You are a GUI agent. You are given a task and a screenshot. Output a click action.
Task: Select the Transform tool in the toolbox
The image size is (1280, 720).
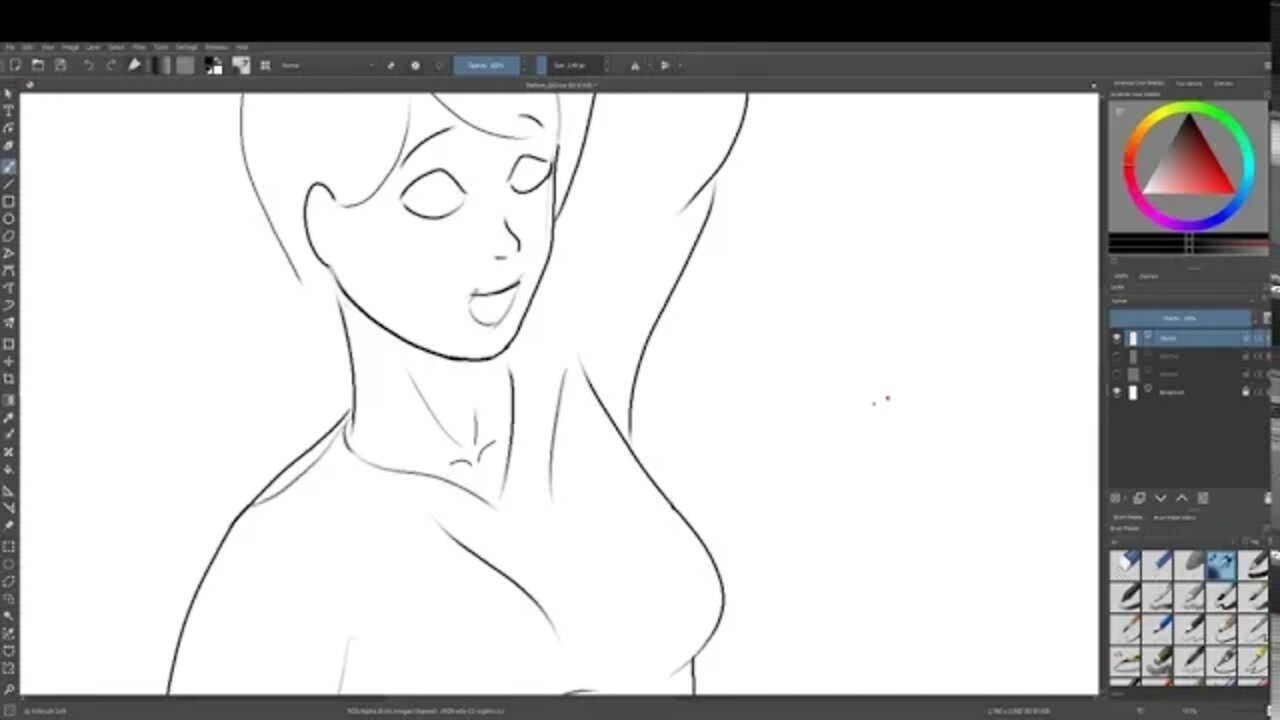pos(9,343)
